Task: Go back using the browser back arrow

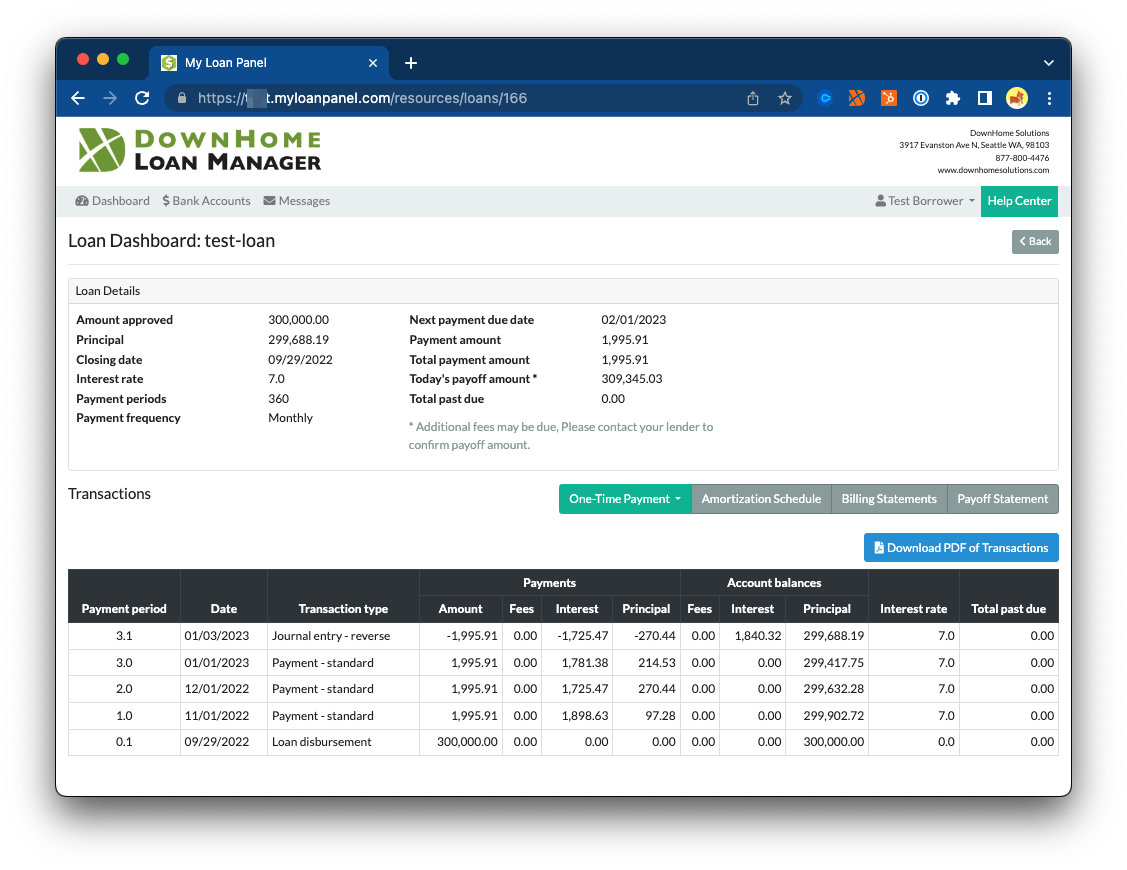Action: 78,98
